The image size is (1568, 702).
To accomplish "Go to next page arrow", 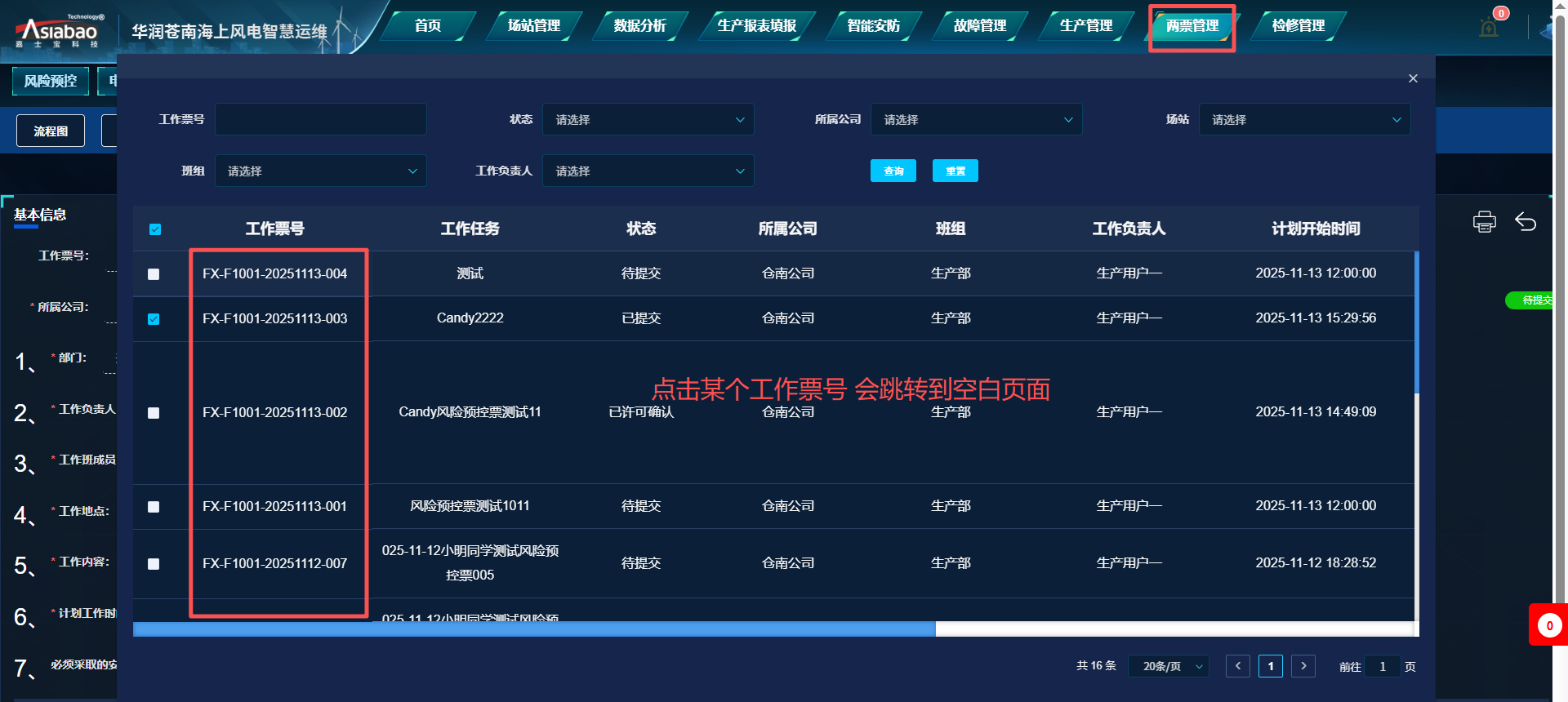I will pos(1303,666).
